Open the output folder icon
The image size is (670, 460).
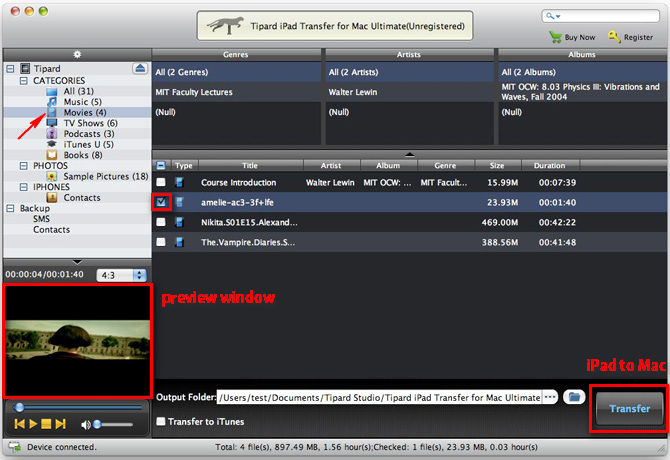click(x=574, y=397)
